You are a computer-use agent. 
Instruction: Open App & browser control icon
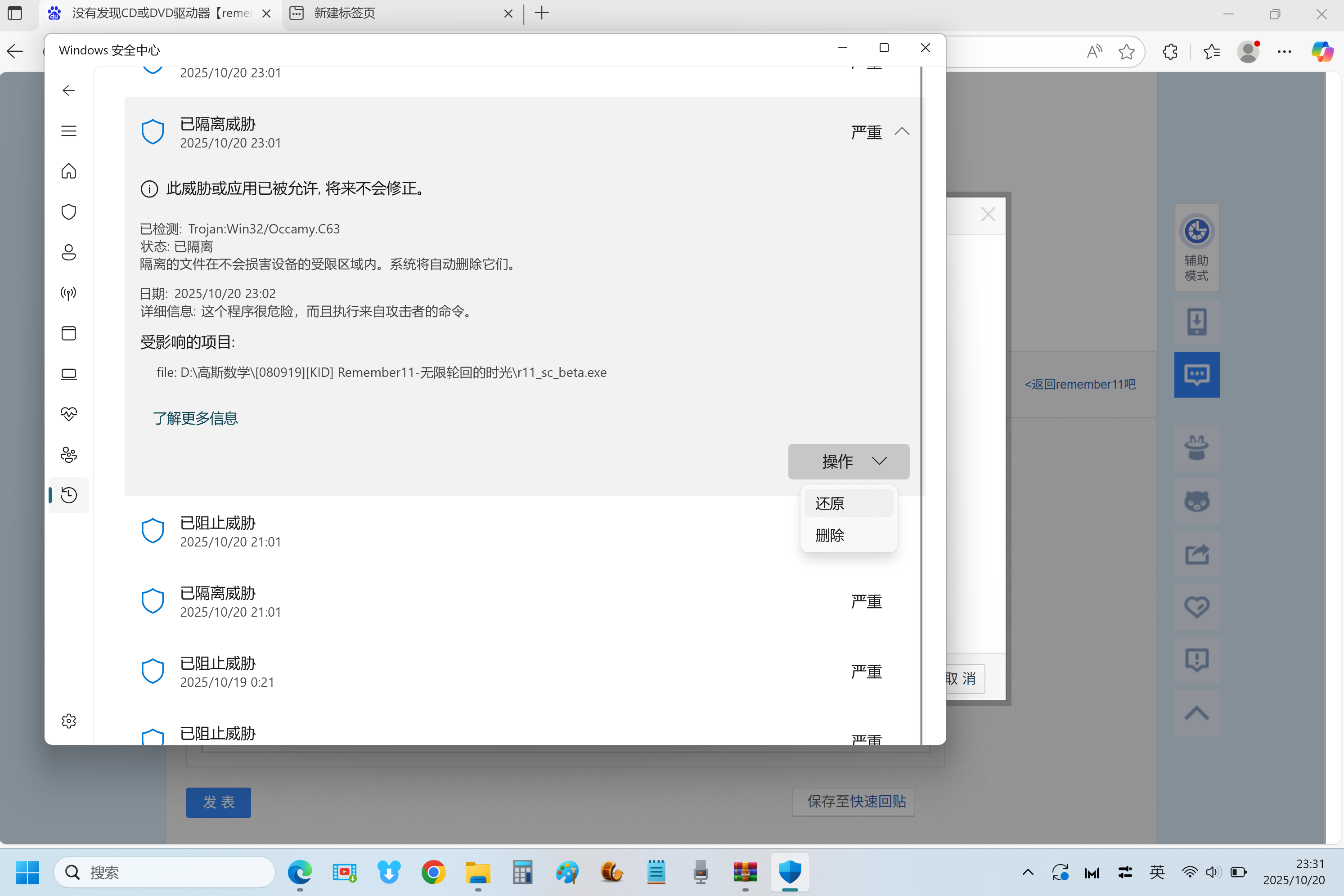[x=68, y=333]
